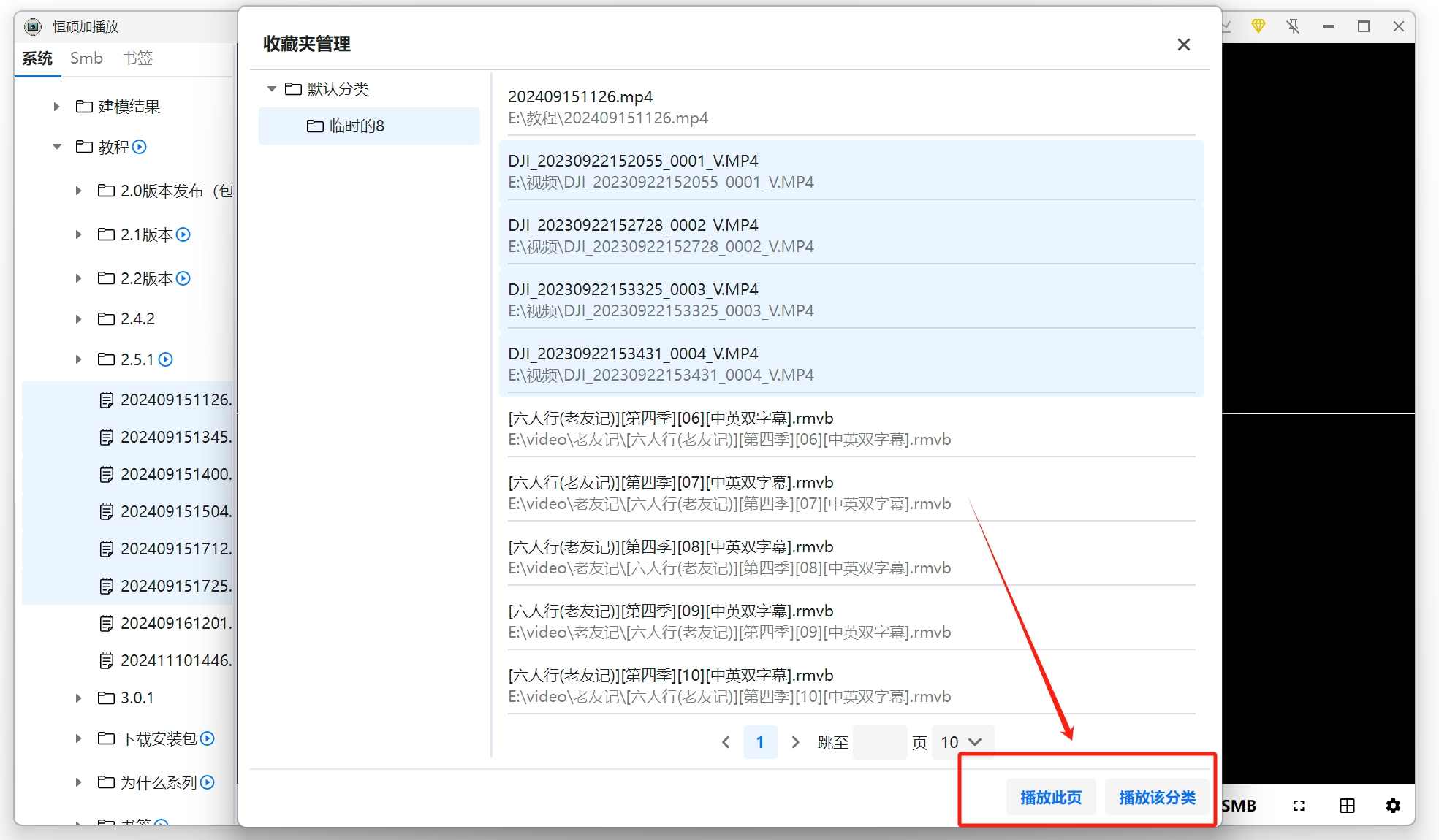This screenshot has height=840, width=1439.
Task: Toggle the always-on-top pin icon
Action: [1293, 26]
